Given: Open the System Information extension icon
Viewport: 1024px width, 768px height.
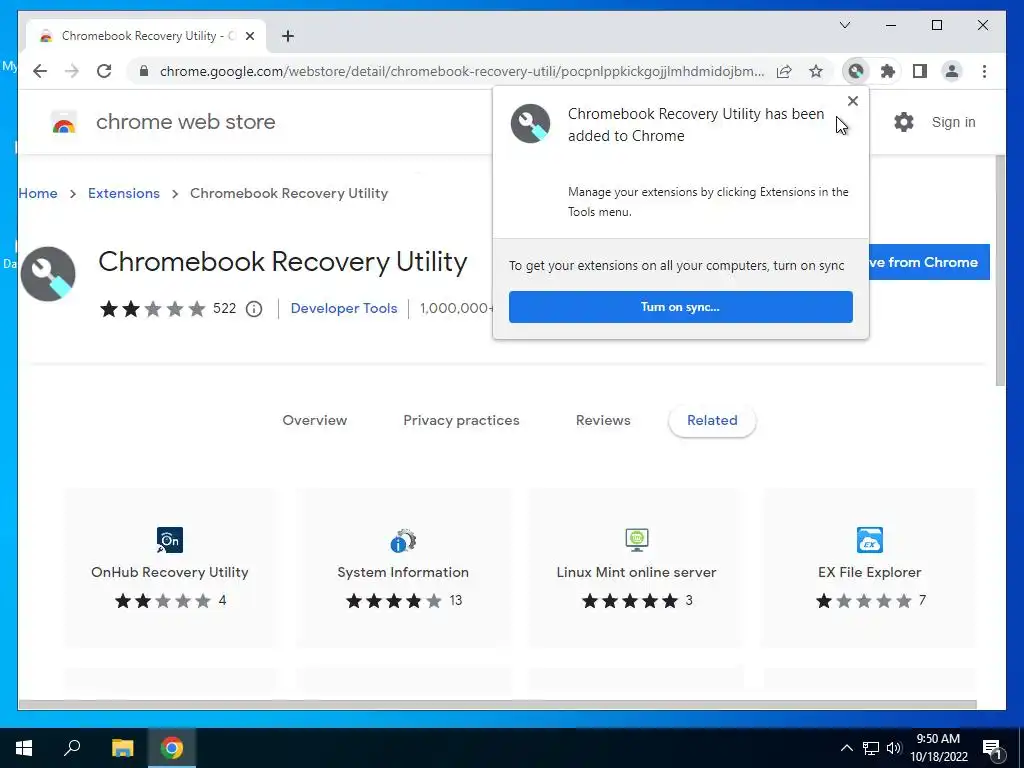Looking at the screenshot, I should (403, 541).
